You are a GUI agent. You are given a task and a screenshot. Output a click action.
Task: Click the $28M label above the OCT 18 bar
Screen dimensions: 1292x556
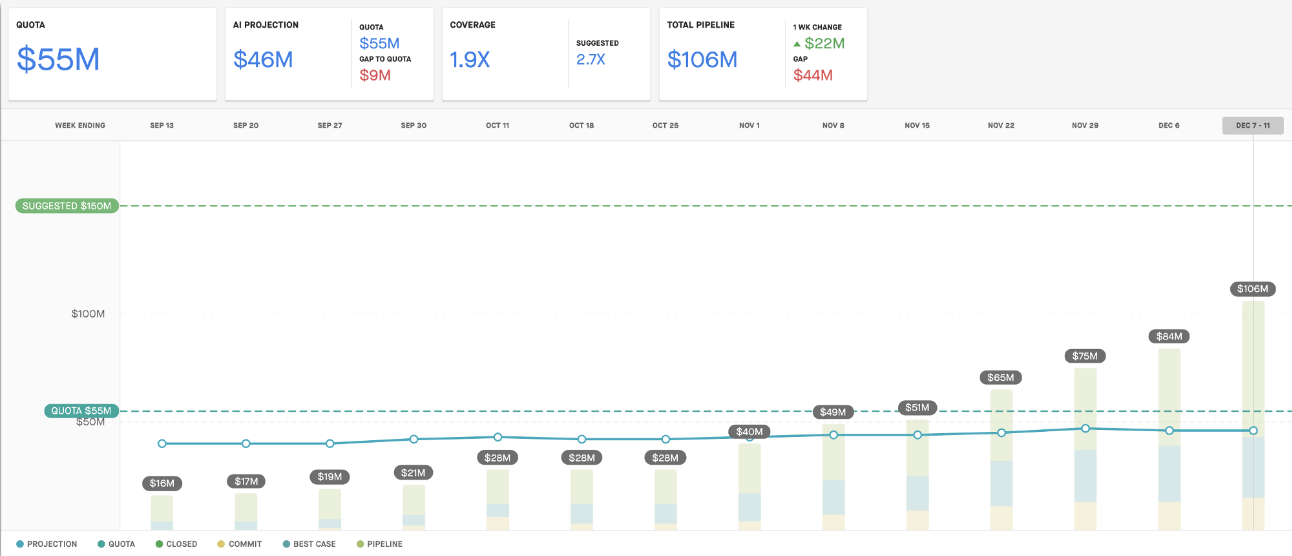[x=582, y=457]
